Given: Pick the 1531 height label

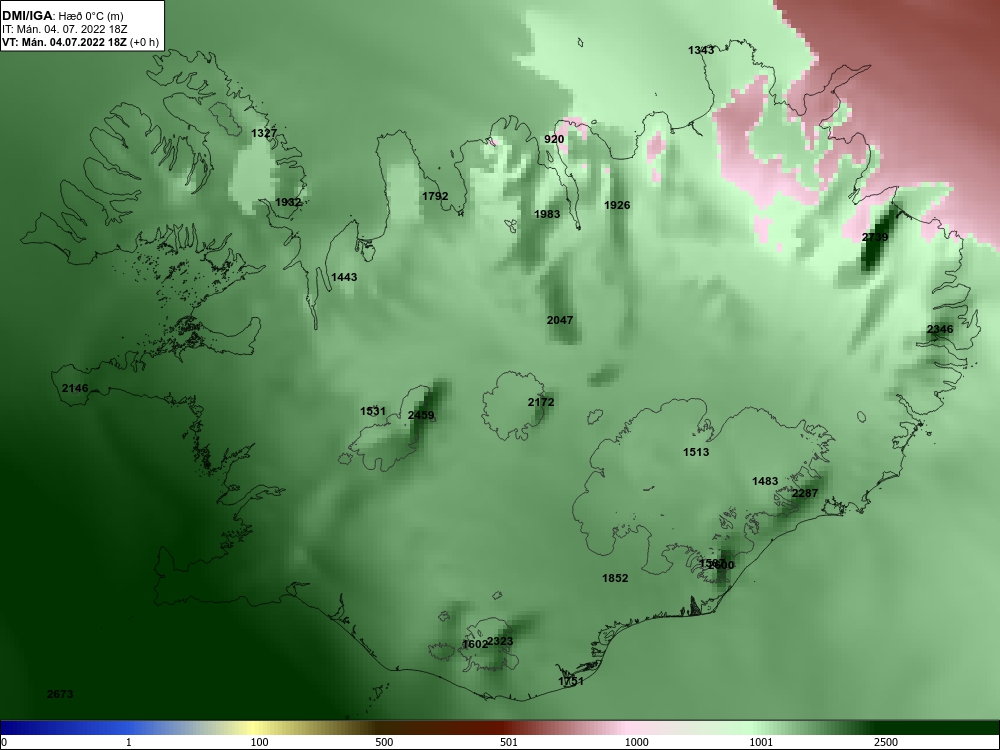Looking at the screenshot, I should coord(373,411).
